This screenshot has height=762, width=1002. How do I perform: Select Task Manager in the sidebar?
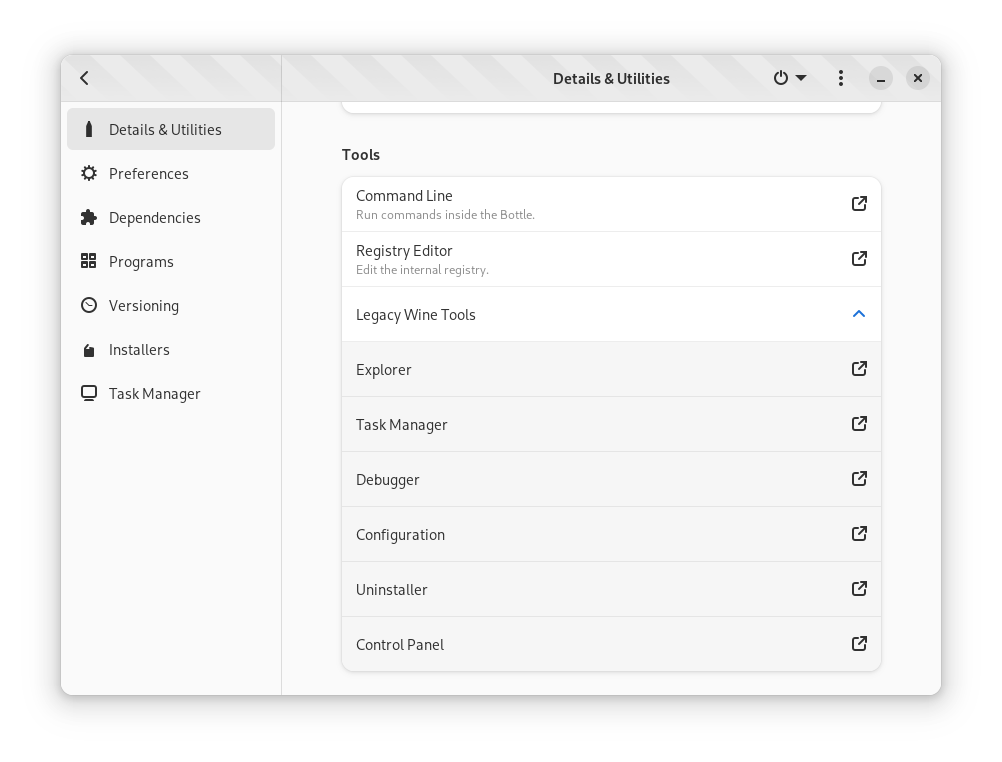click(155, 394)
